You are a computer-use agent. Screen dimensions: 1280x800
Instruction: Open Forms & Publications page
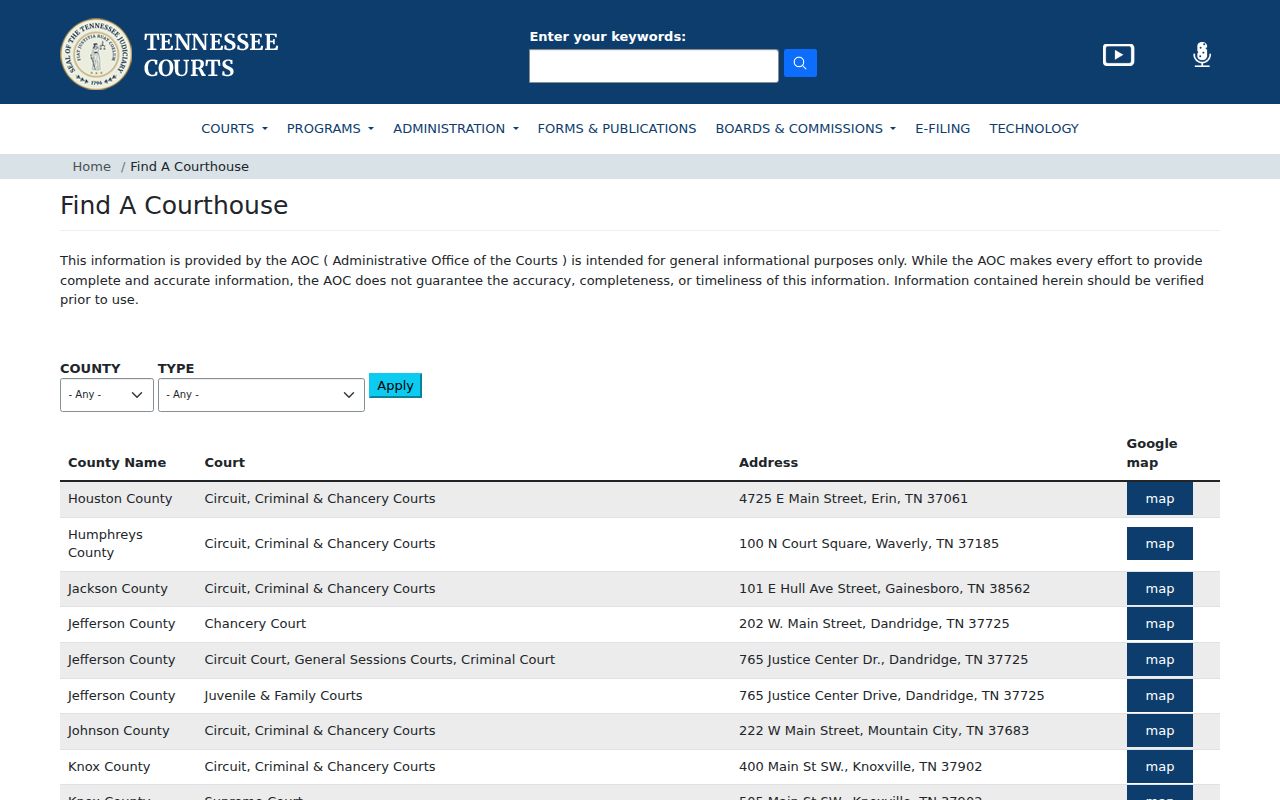click(x=617, y=128)
